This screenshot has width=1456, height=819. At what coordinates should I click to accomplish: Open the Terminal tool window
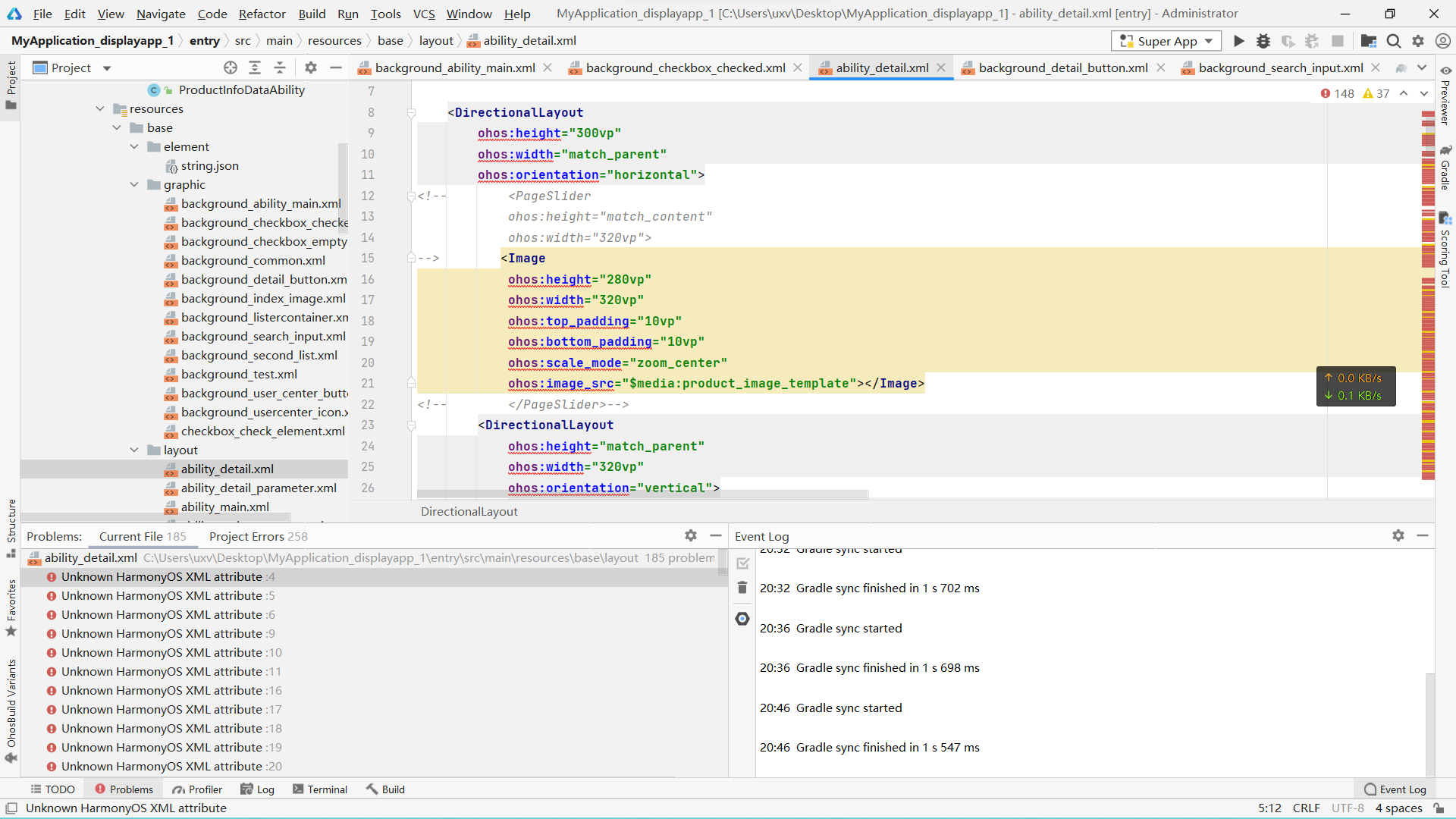point(320,789)
